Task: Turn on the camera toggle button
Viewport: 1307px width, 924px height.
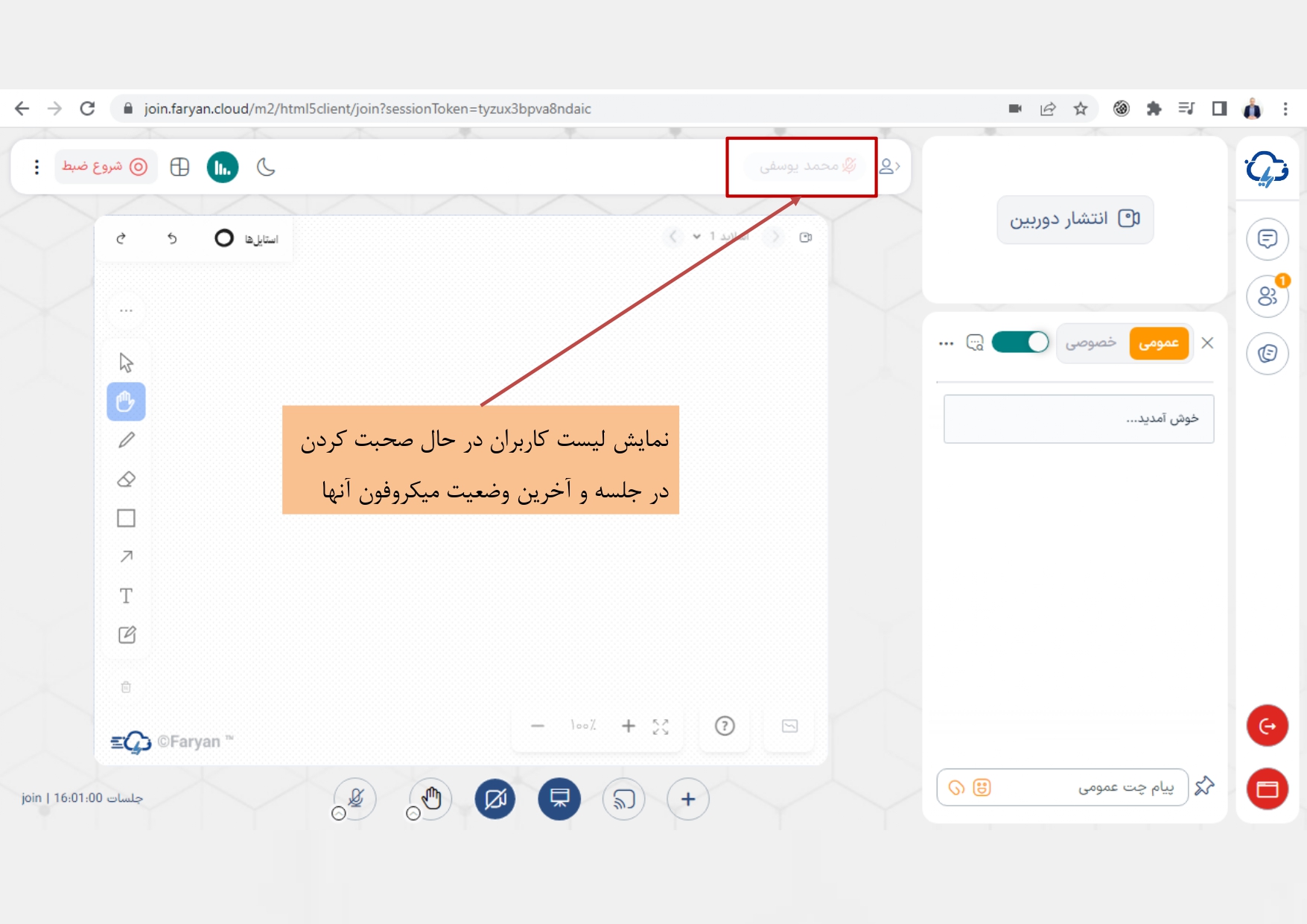Action: click(x=495, y=799)
